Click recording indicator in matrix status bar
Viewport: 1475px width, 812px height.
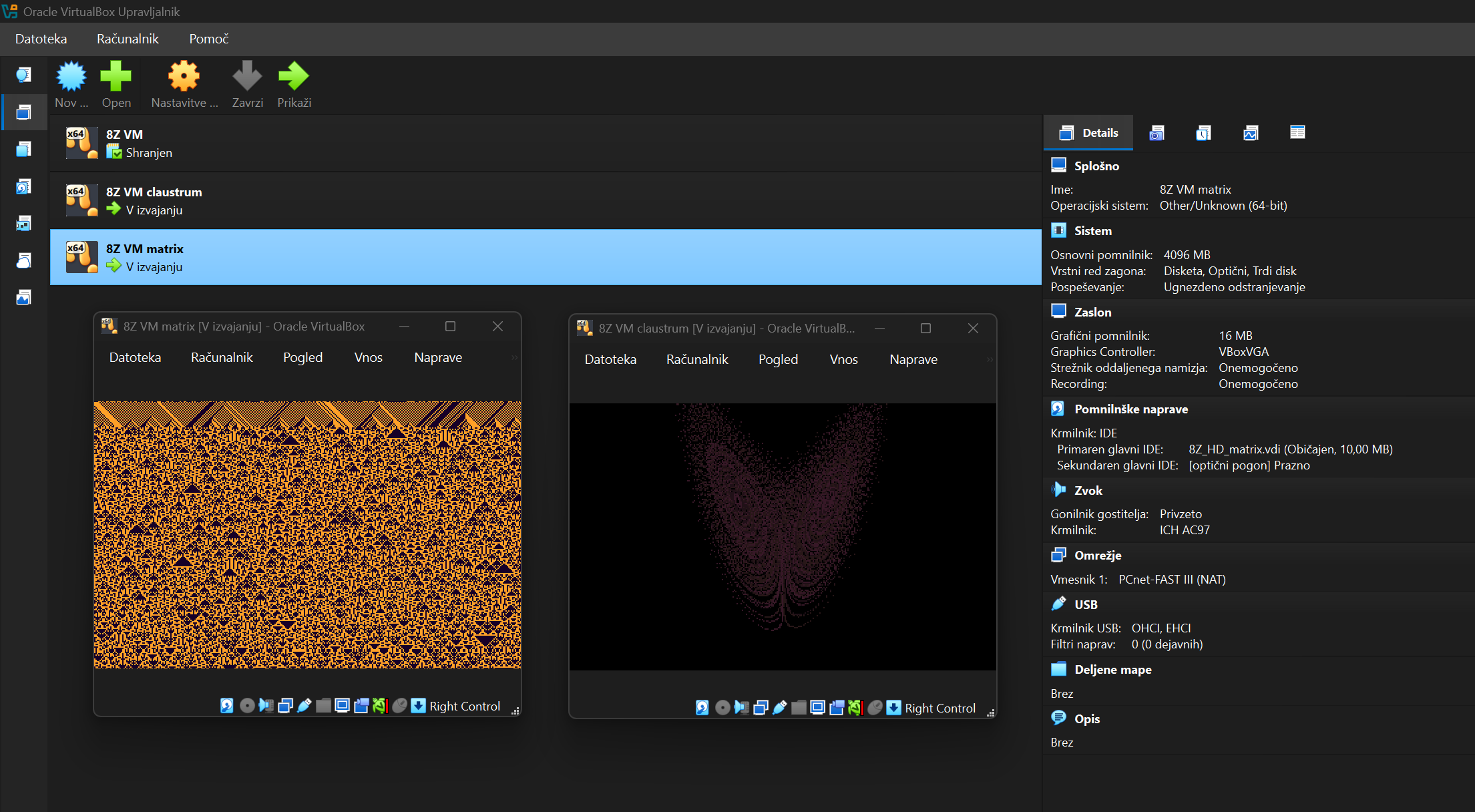pos(361,706)
